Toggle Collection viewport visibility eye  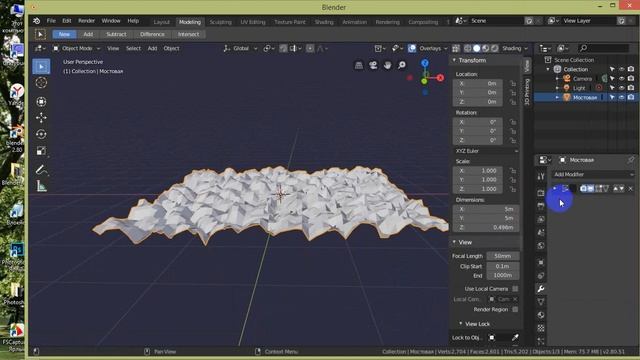[622, 69]
